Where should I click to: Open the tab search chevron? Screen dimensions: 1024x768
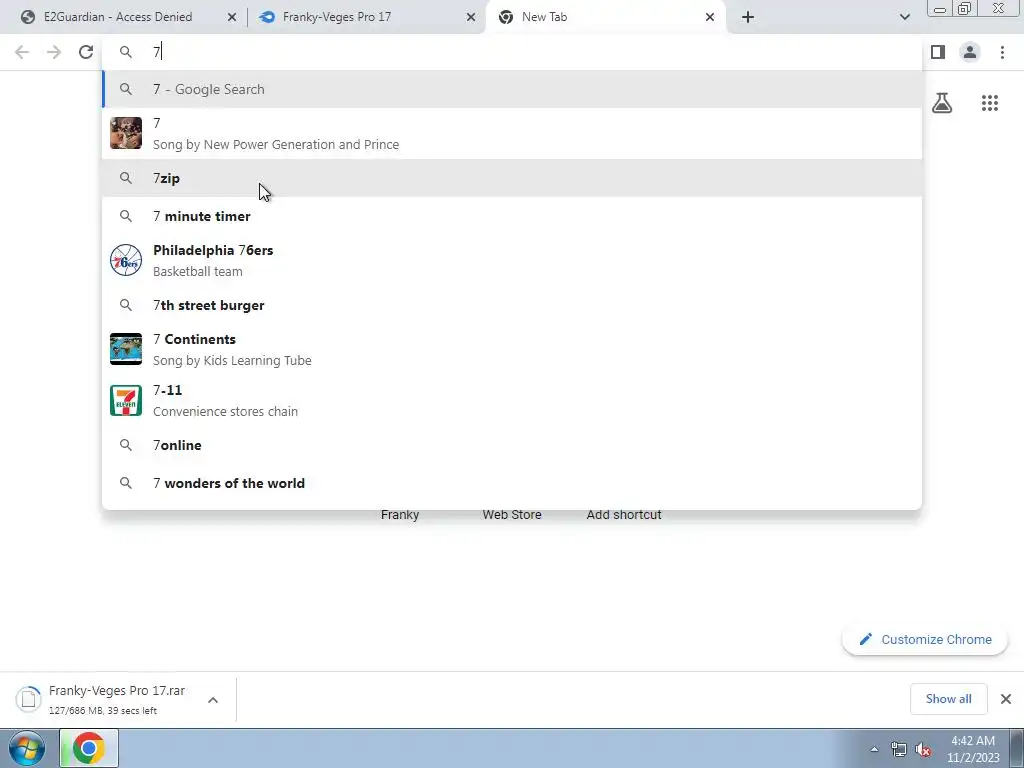click(x=904, y=17)
